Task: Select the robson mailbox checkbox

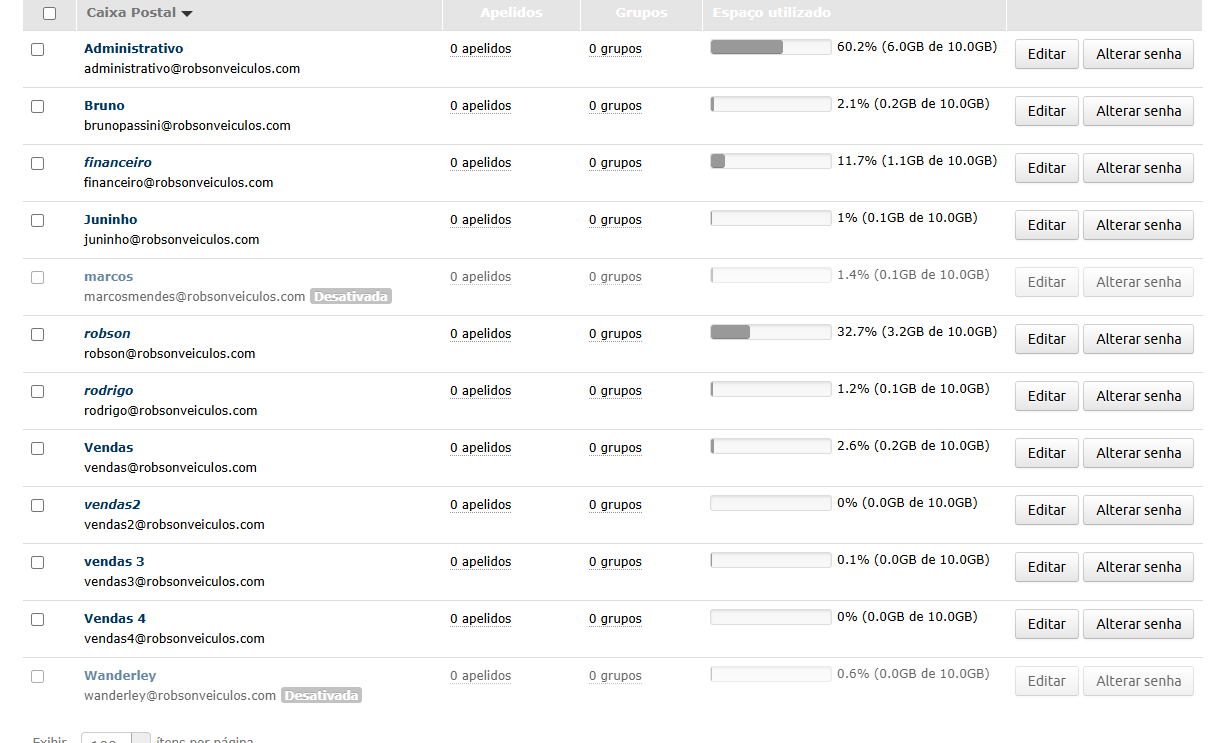Action: (38, 334)
